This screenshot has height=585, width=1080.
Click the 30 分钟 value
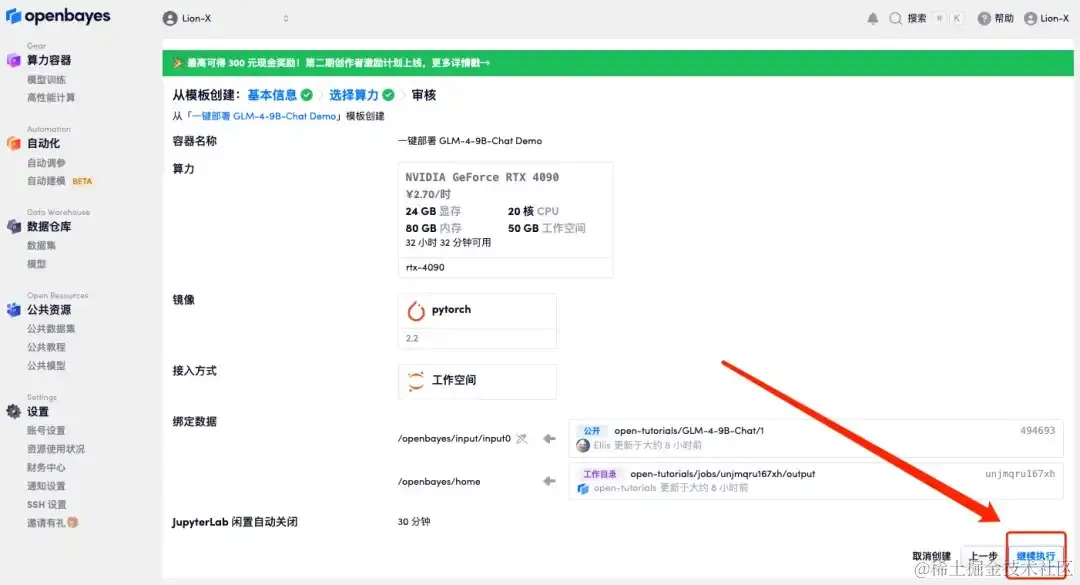[414, 522]
